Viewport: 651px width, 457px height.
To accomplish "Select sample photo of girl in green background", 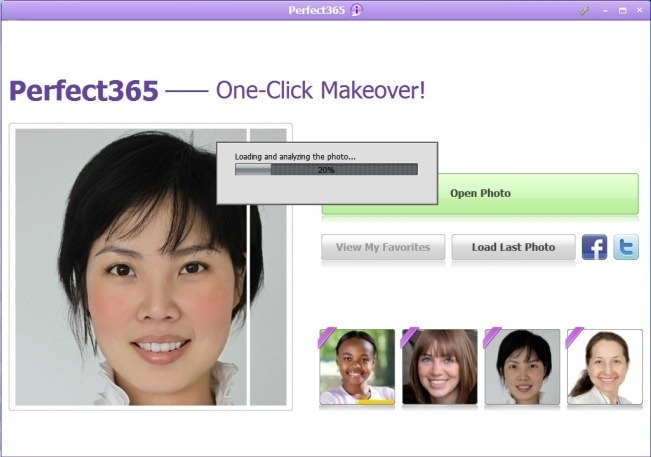I will click(x=357, y=367).
